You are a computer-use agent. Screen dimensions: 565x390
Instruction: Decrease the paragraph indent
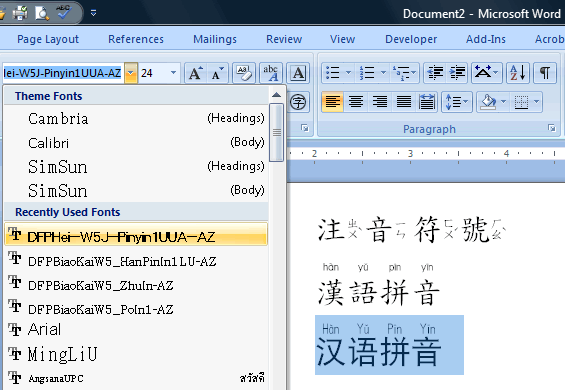(435, 72)
